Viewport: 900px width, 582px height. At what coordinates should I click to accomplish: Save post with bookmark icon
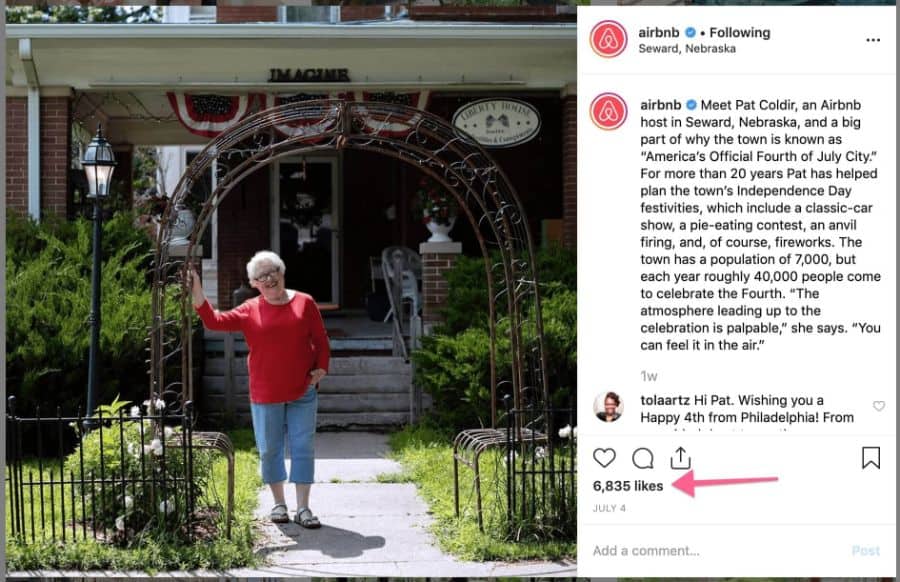871,457
